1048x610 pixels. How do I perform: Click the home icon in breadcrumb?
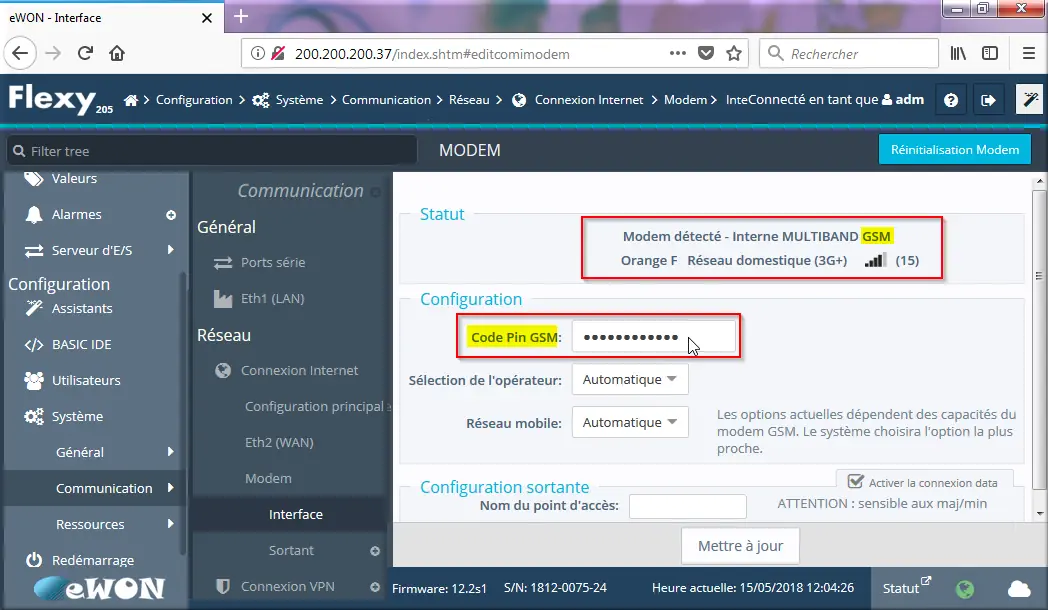click(x=131, y=100)
